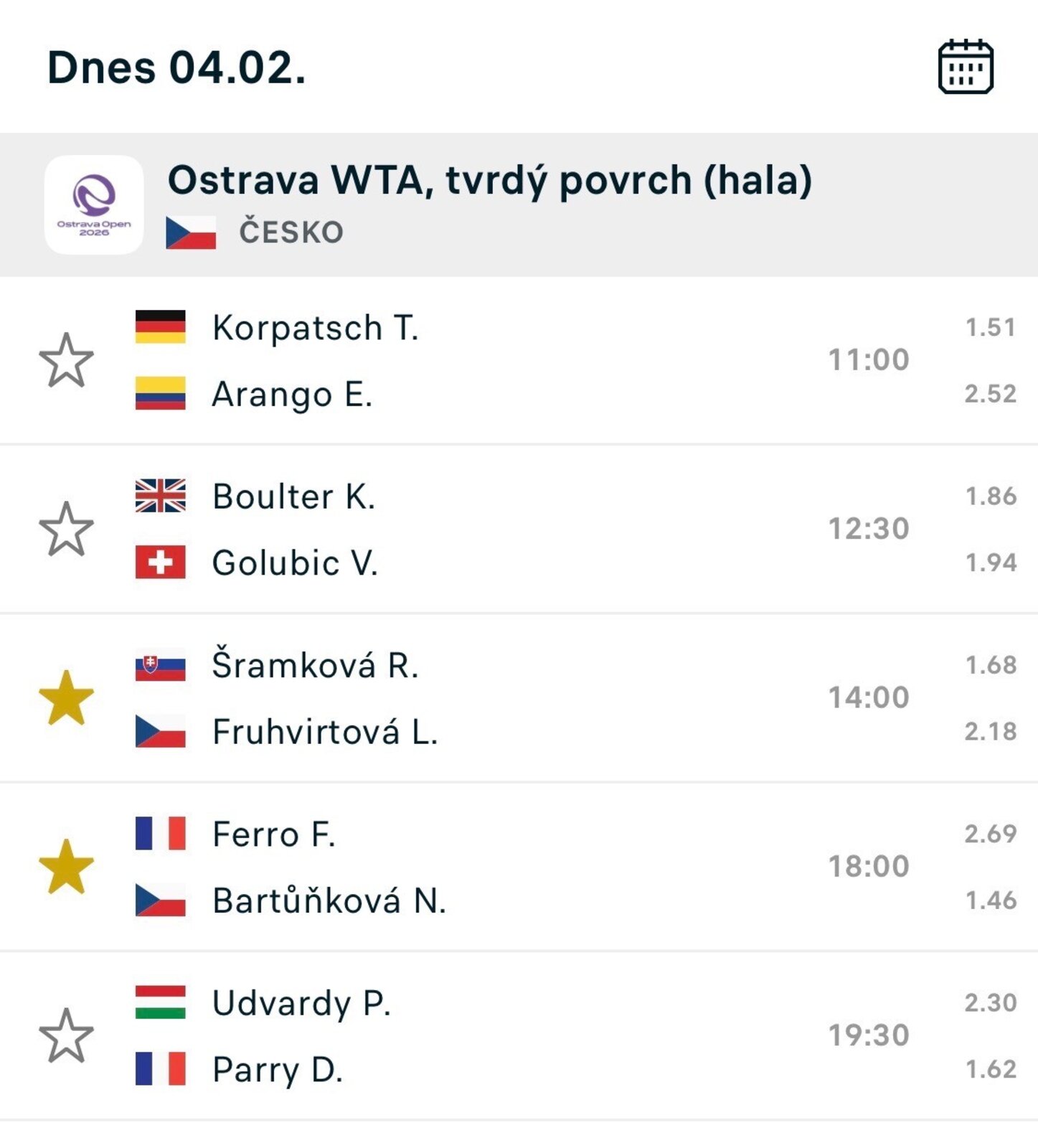Select odds 1.46 for Bartůňková N.
1038x1148 pixels.
tap(990, 900)
